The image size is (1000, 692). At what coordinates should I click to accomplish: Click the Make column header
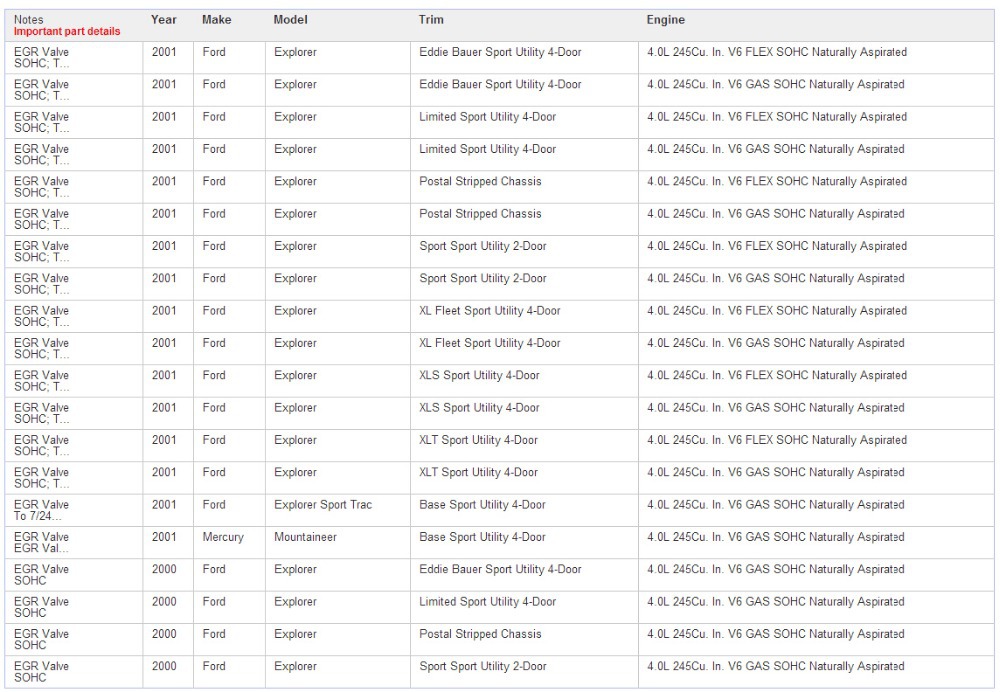pyautogui.click(x=216, y=20)
